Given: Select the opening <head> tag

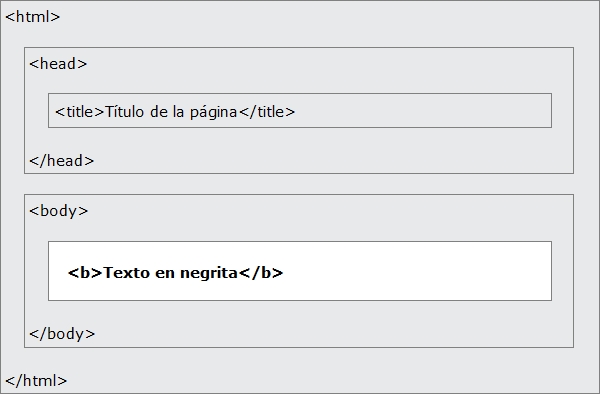Looking at the screenshot, I should coord(58,64).
